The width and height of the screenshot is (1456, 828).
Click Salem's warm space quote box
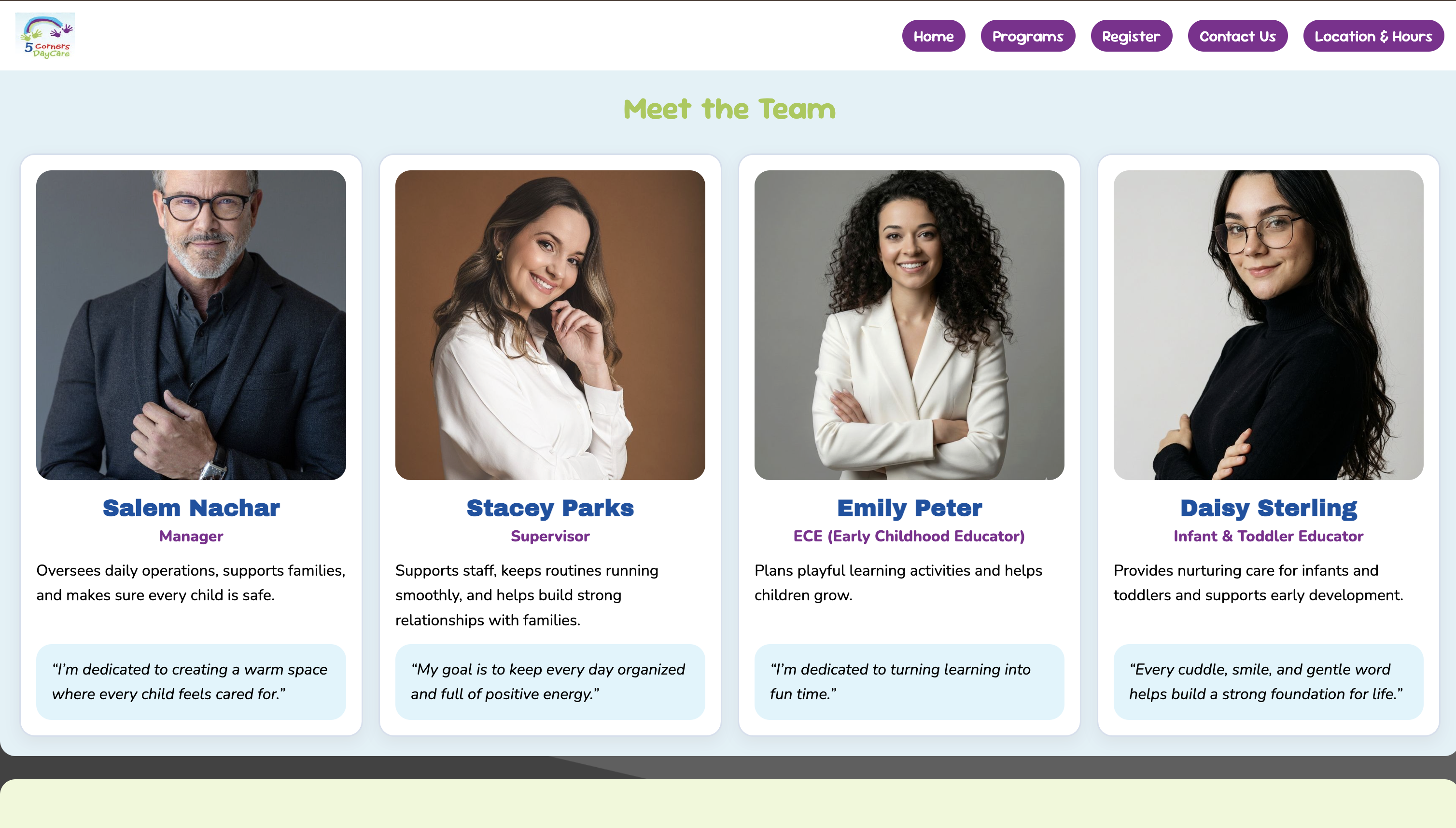coord(191,681)
